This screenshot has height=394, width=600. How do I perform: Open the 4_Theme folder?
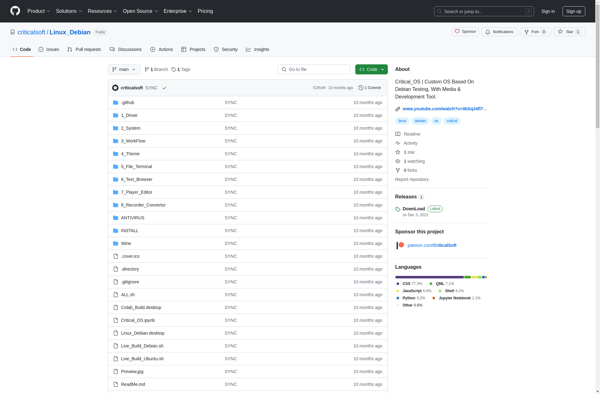point(130,154)
